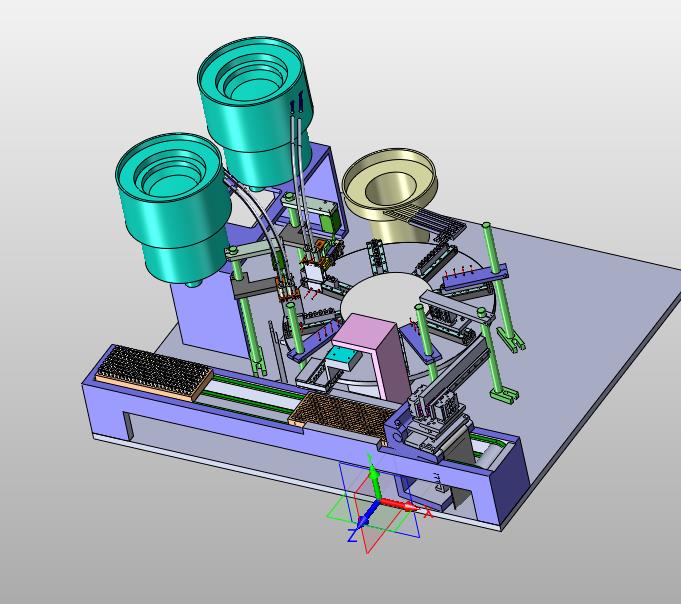Click the blue Z axis arrow of triad
Screen dimensions: 681x604
point(367,515)
